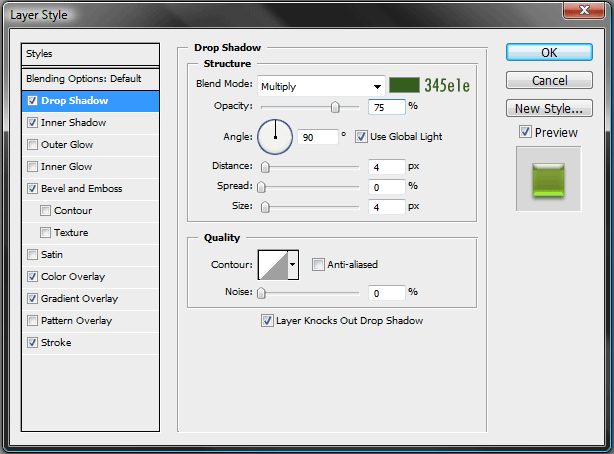
Task: Enable the Inner Glow checkbox
Action: pyautogui.click(x=33, y=166)
